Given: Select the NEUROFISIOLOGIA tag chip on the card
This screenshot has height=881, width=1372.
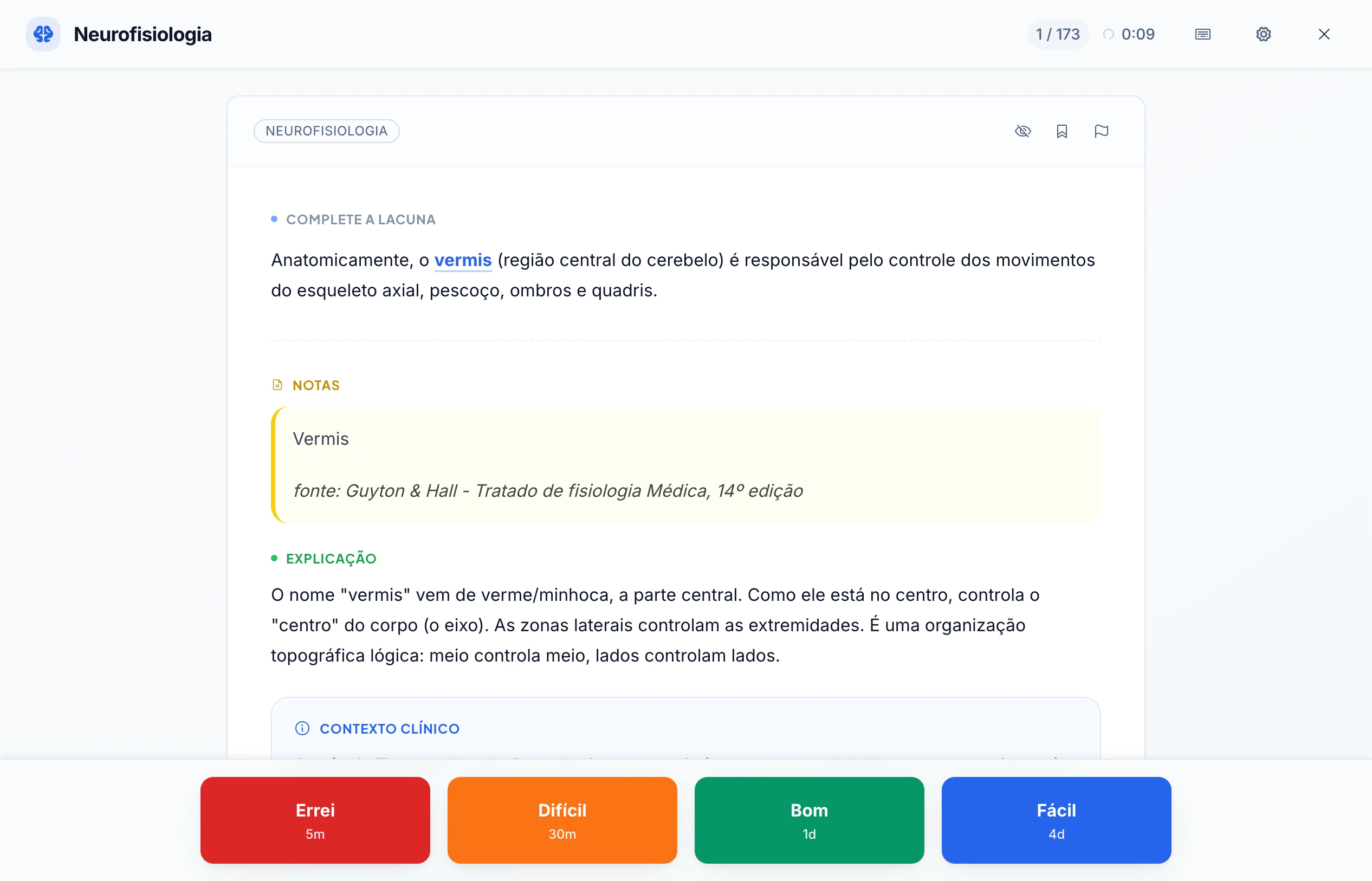Looking at the screenshot, I should [x=327, y=131].
